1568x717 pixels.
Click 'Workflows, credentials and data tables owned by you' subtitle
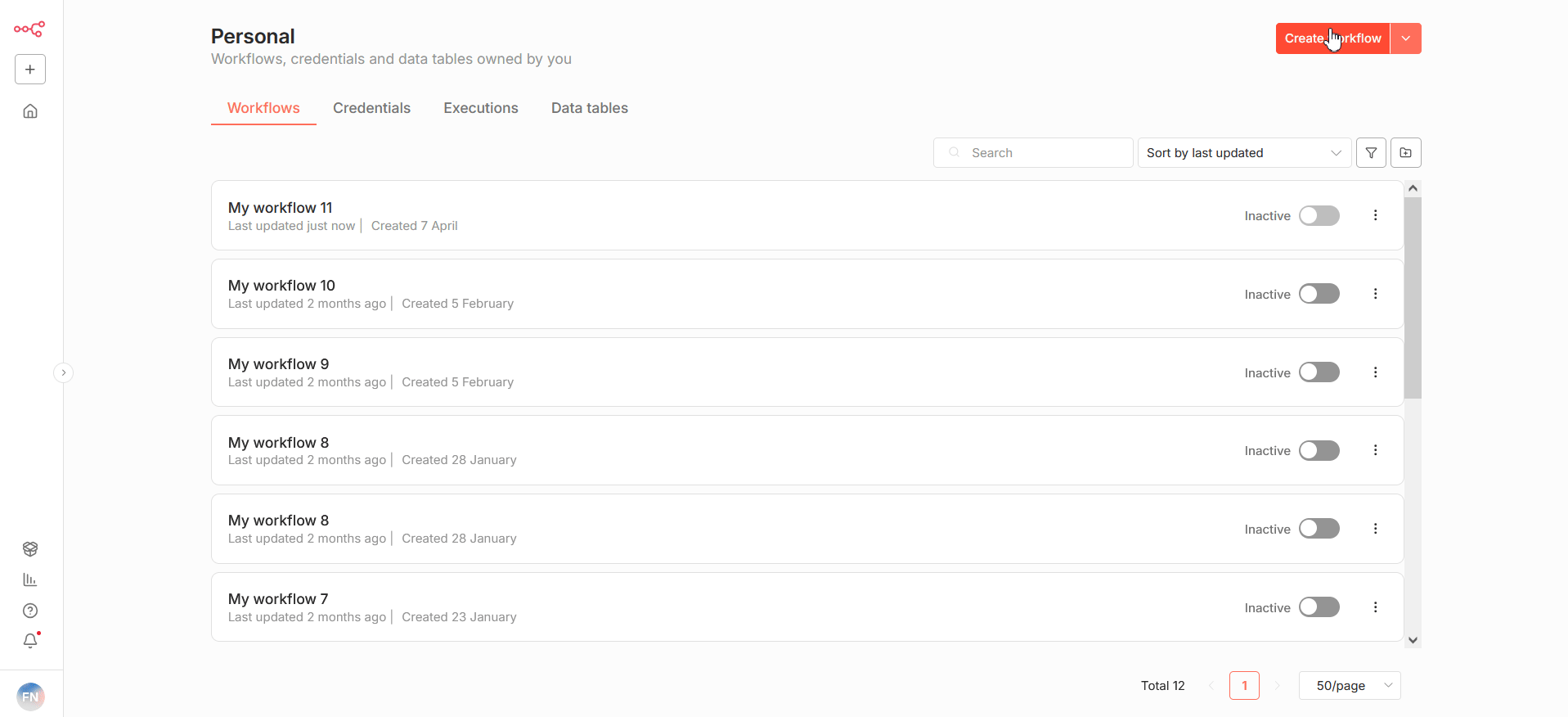coord(391,59)
